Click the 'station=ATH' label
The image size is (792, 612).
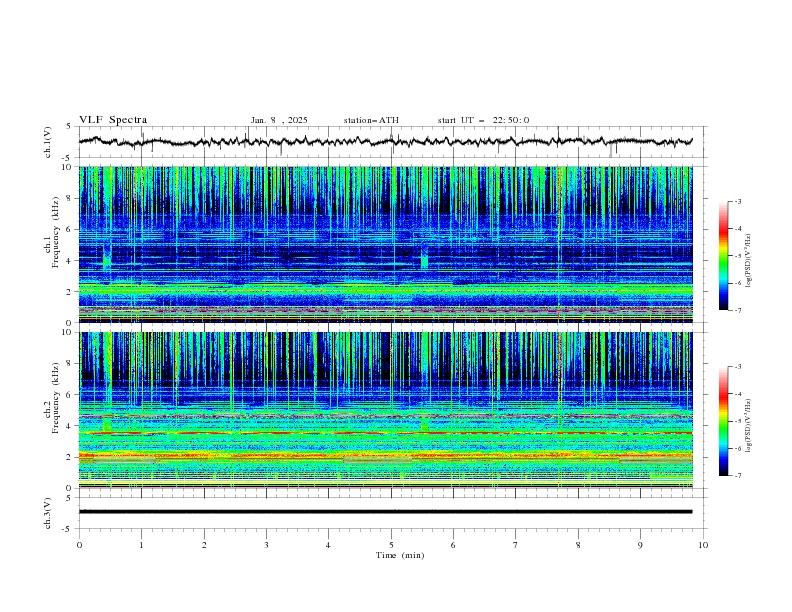tap(371, 120)
